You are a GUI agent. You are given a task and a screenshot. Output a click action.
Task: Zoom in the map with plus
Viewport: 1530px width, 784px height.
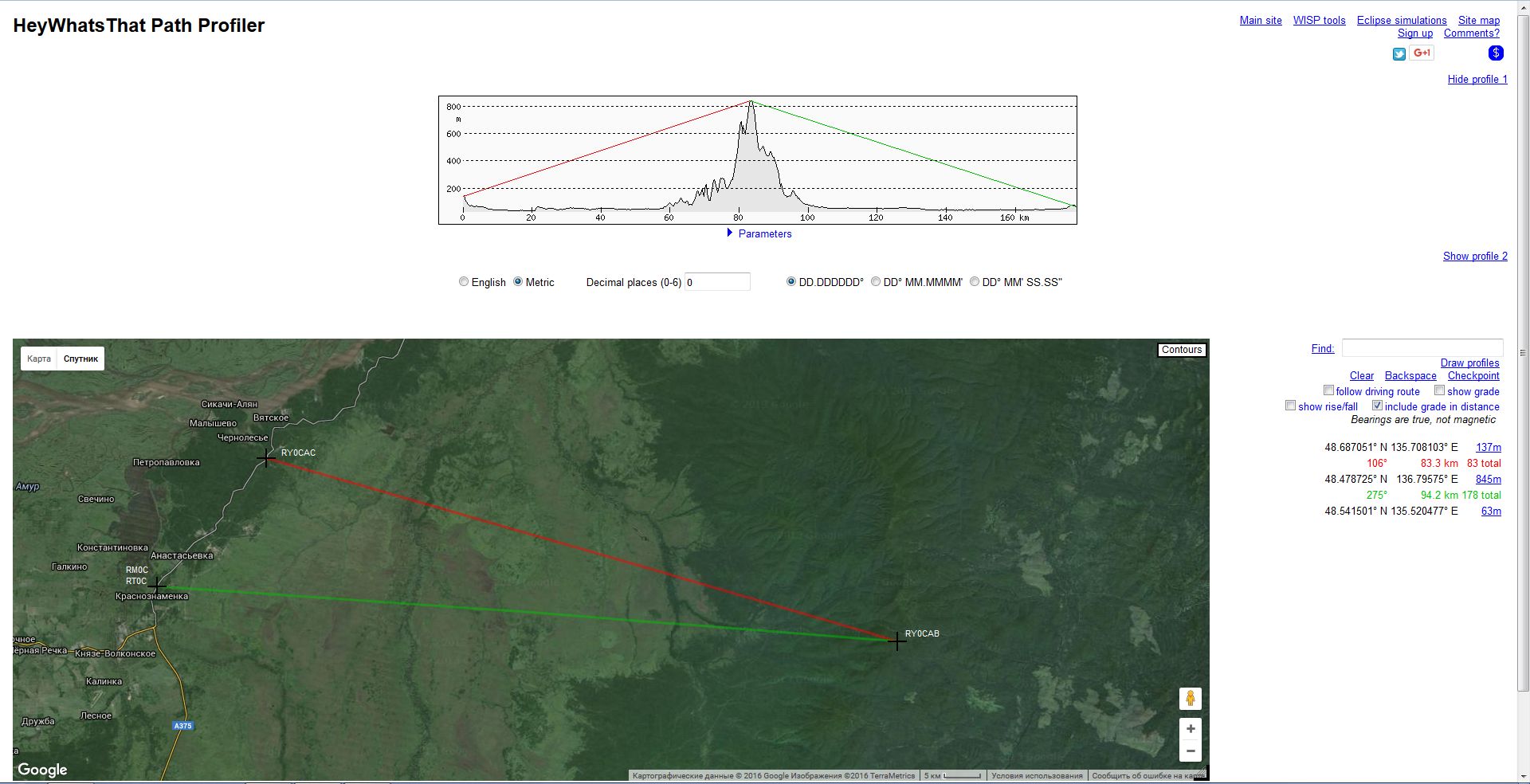tap(1191, 728)
